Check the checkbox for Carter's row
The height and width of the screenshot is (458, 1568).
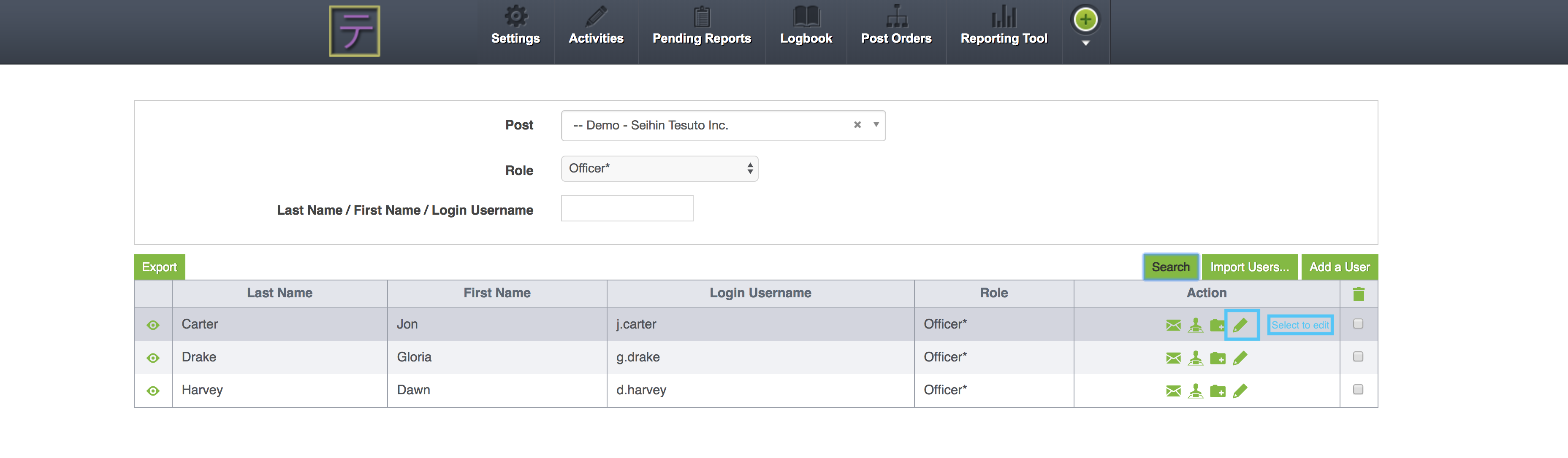click(x=1357, y=323)
